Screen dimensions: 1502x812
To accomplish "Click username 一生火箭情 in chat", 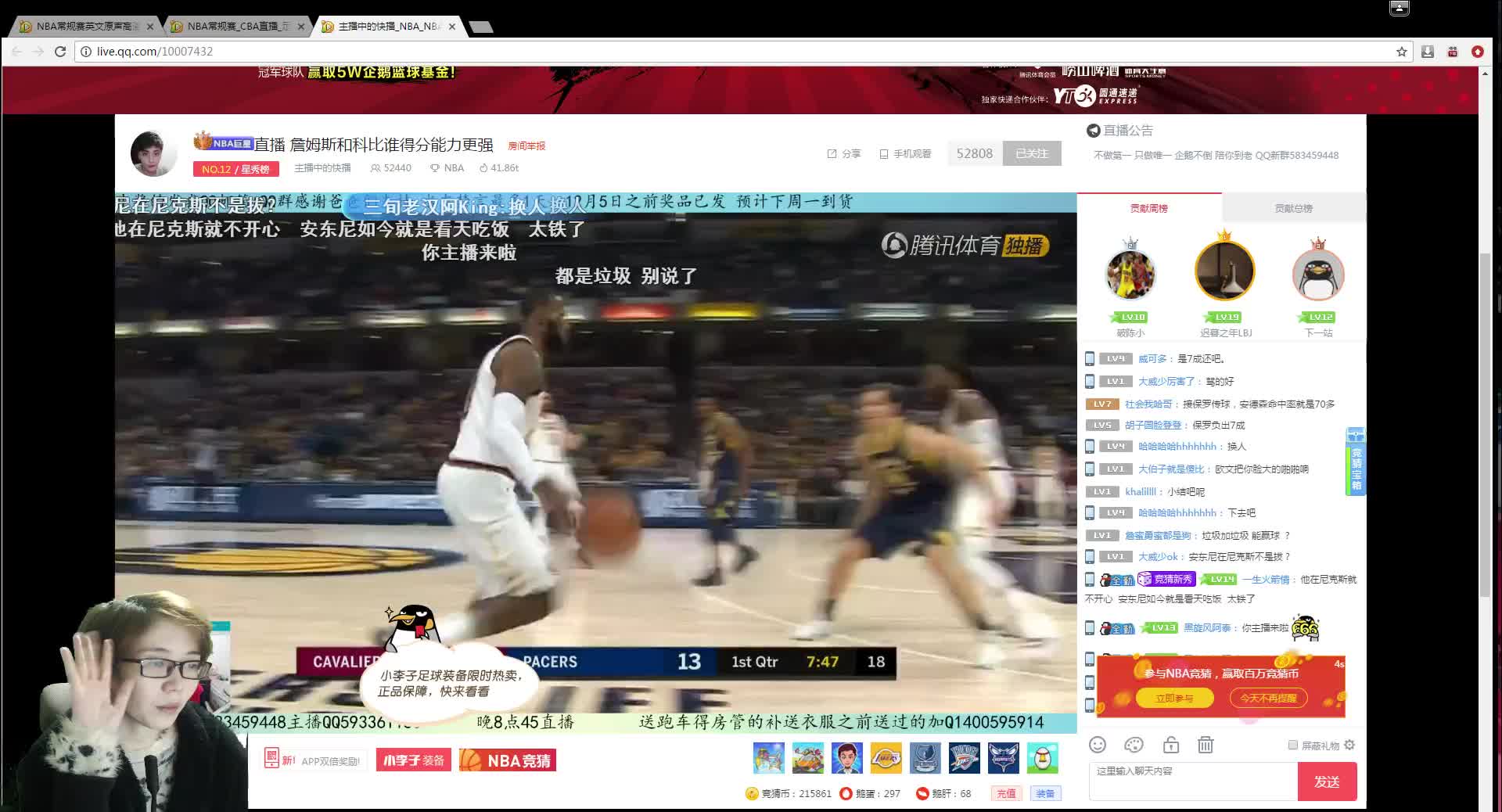I will tap(1265, 580).
